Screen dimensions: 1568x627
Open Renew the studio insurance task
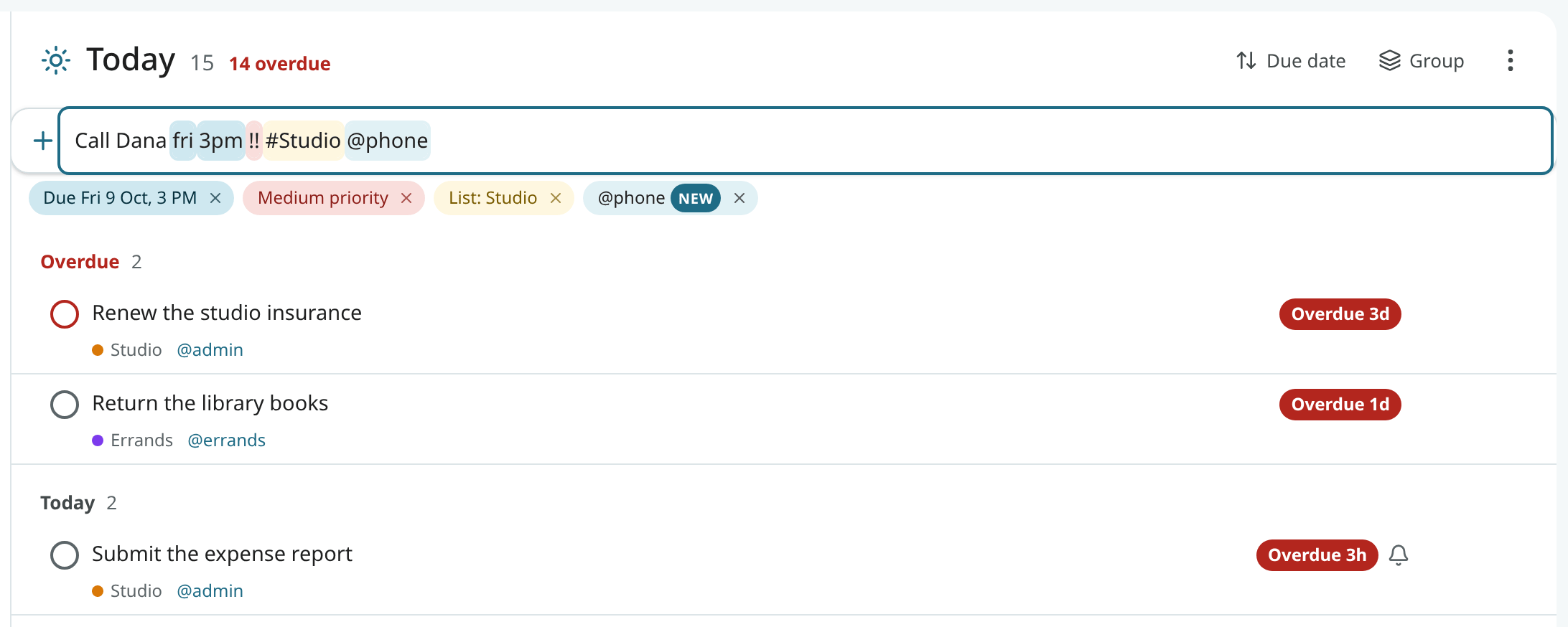[227, 313]
